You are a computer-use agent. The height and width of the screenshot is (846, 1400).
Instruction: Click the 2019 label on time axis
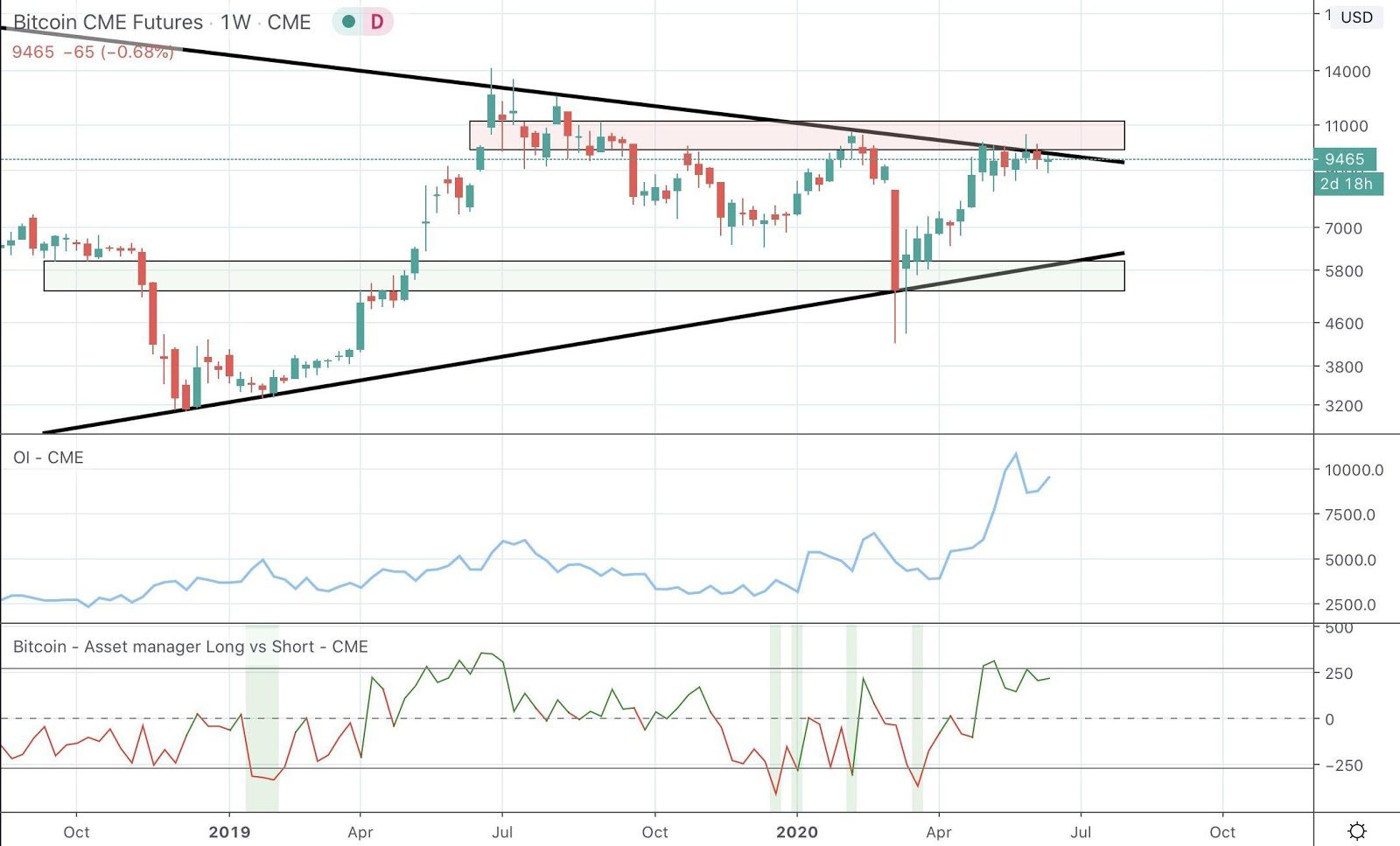point(229,832)
